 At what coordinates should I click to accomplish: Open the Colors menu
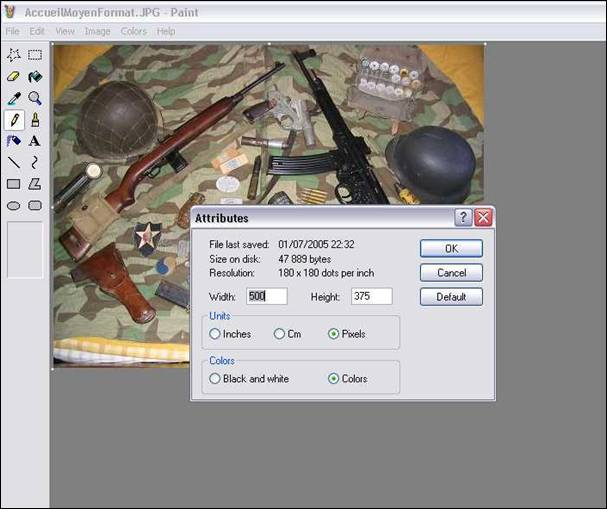(134, 31)
